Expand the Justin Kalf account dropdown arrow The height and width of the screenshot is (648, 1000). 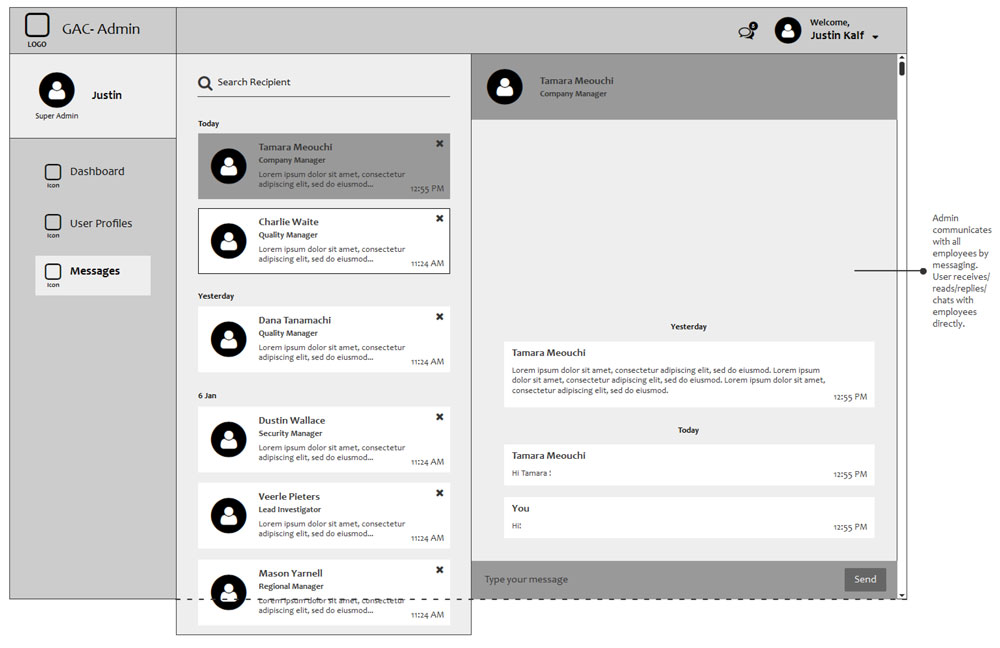pyautogui.click(x=875, y=37)
